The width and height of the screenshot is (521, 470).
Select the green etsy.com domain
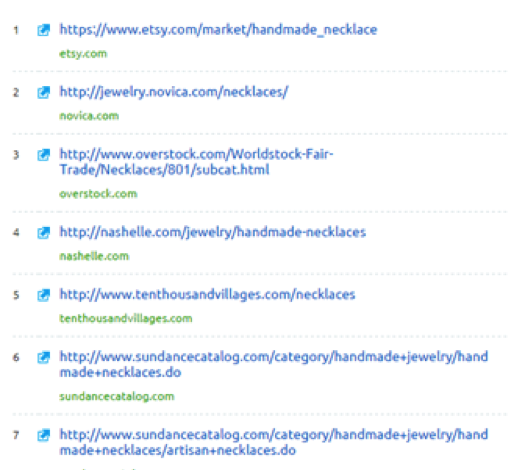[83, 54]
